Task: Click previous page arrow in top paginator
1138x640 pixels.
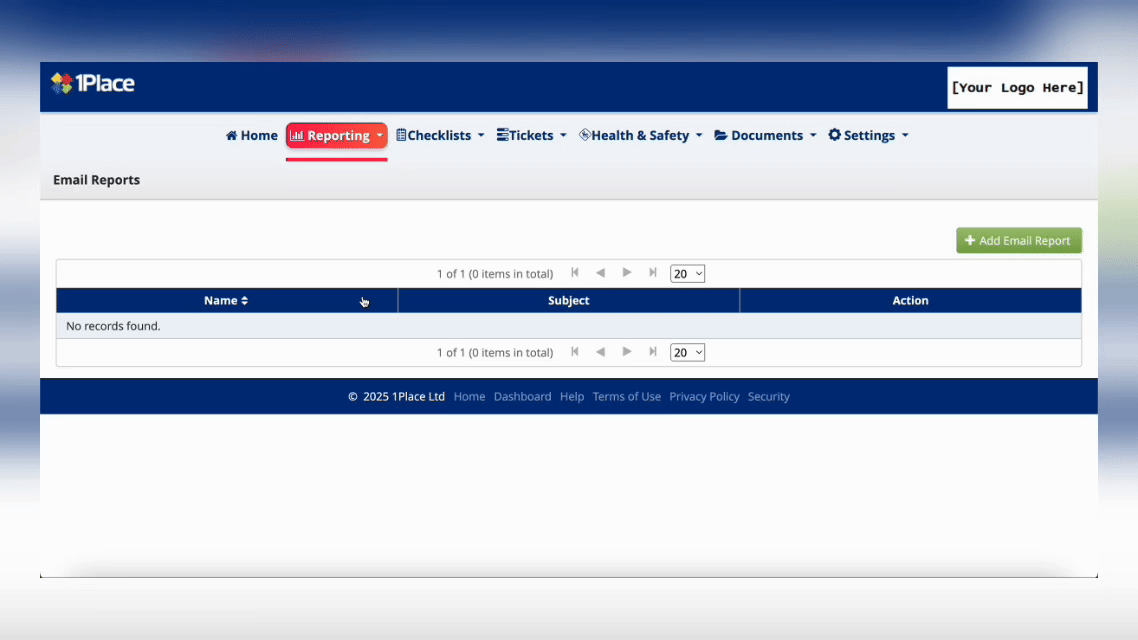Action: [600, 273]
